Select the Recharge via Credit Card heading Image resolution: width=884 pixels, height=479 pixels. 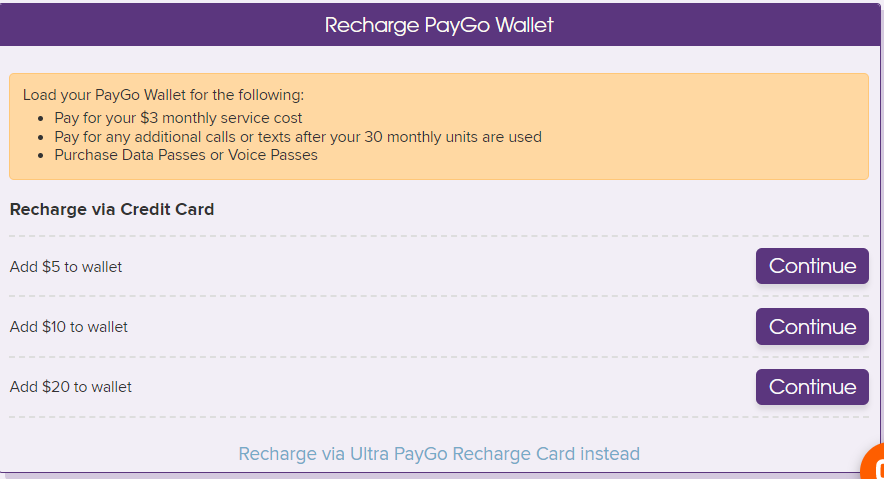pos(112,209)
